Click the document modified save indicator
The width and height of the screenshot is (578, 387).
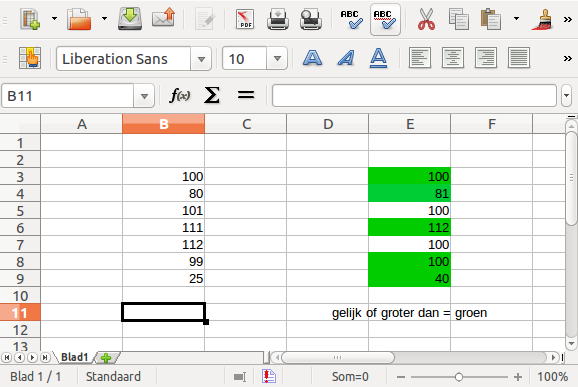(269, 376)
